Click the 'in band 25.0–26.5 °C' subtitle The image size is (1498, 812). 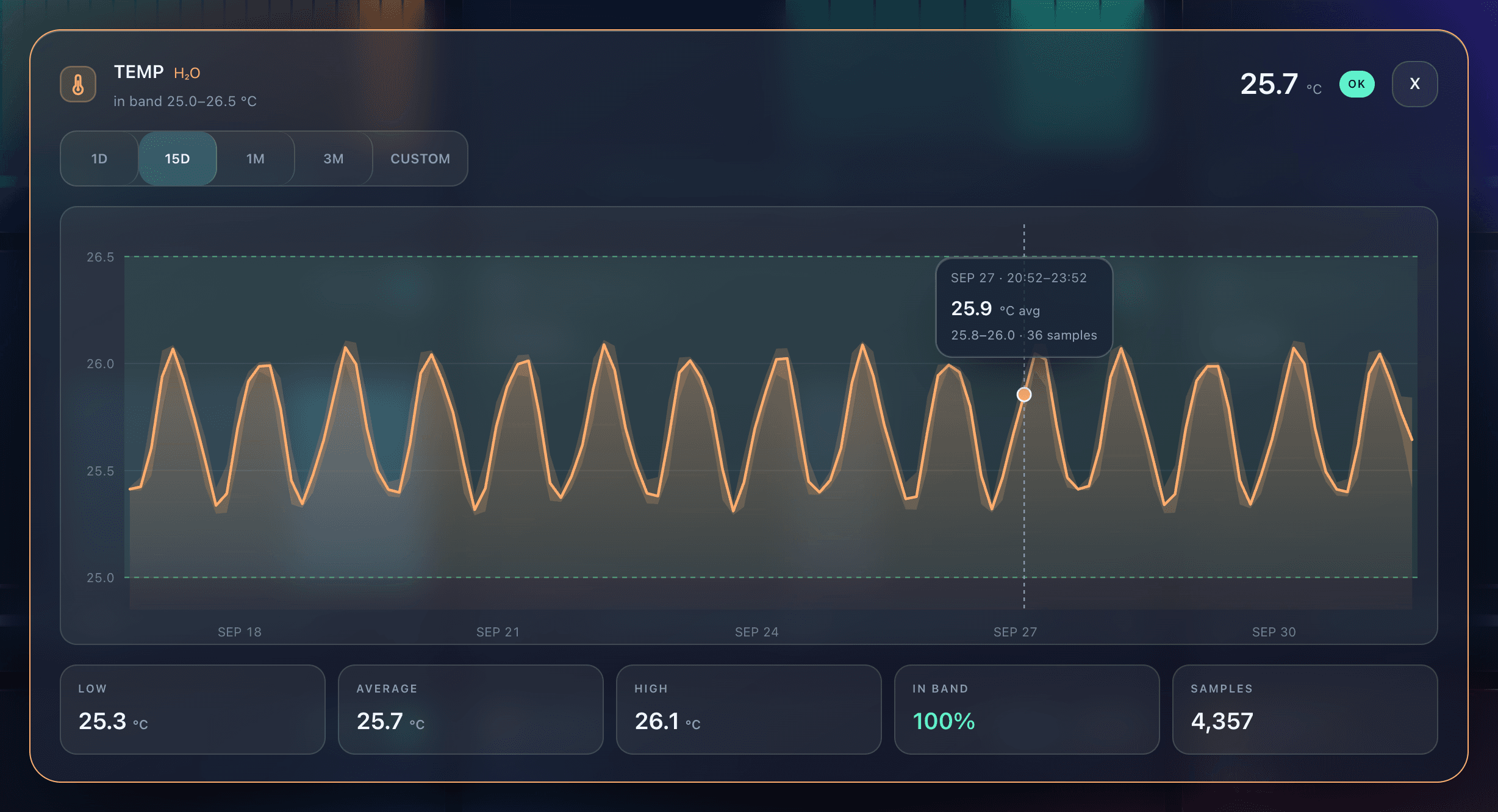tap(185, 101)
